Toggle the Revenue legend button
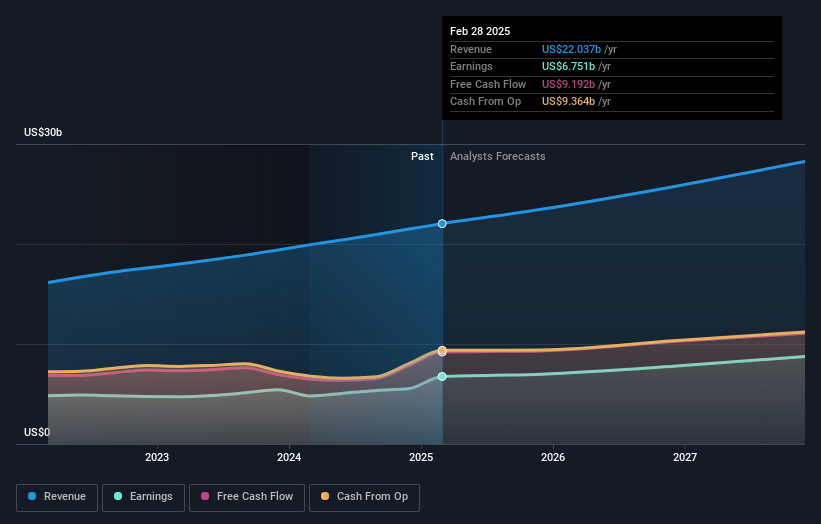 pos(57,497)
